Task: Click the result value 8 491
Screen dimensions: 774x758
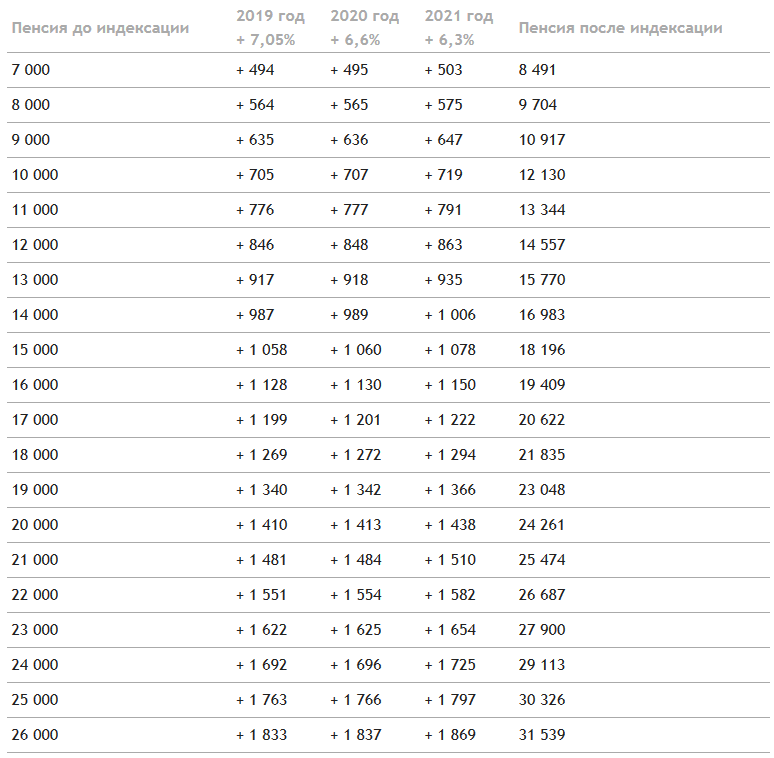Action: [x=537, y=70]
